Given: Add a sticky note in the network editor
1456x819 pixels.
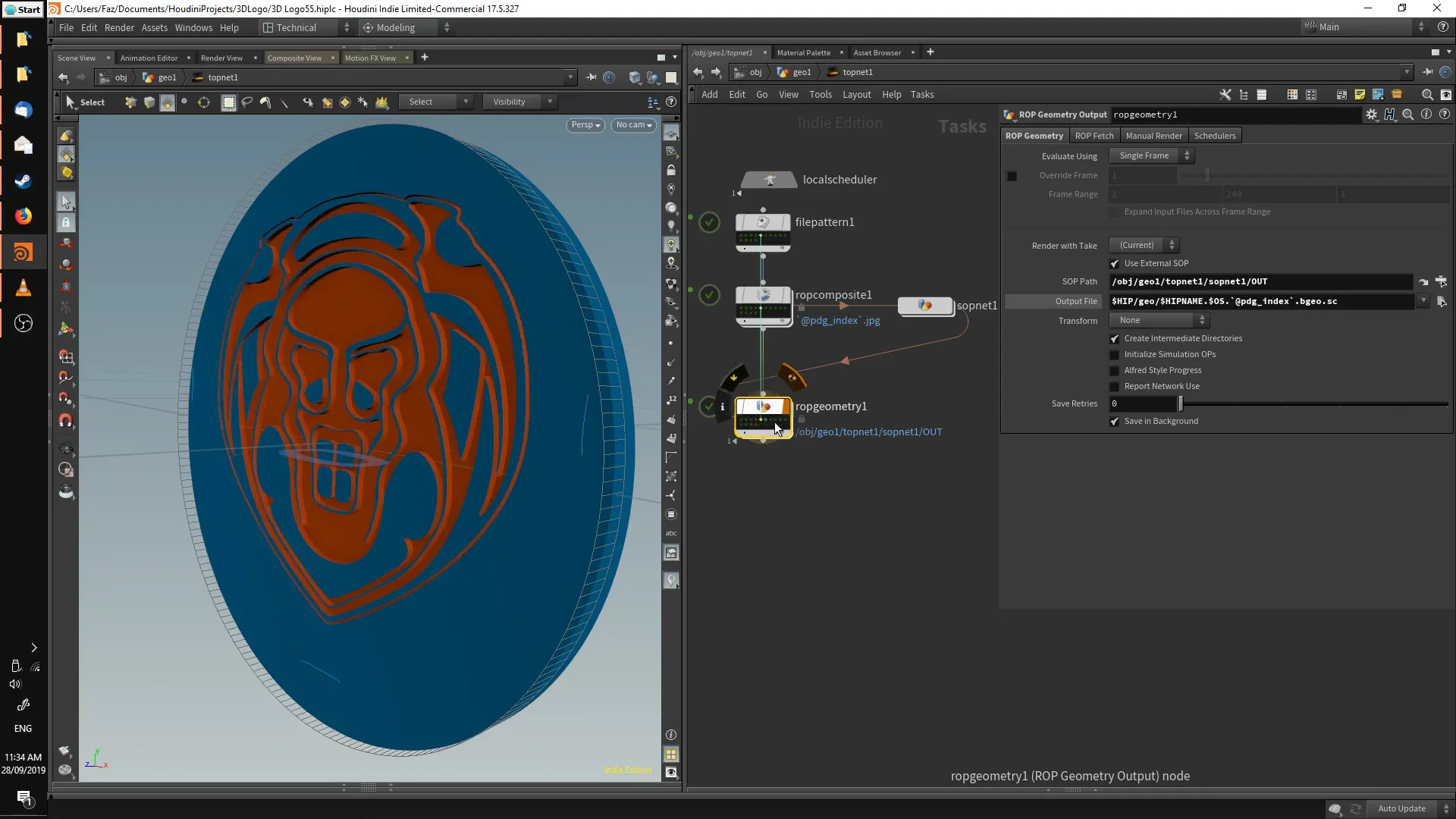Looking at the screenshot, I should (x=1360, y=94).
